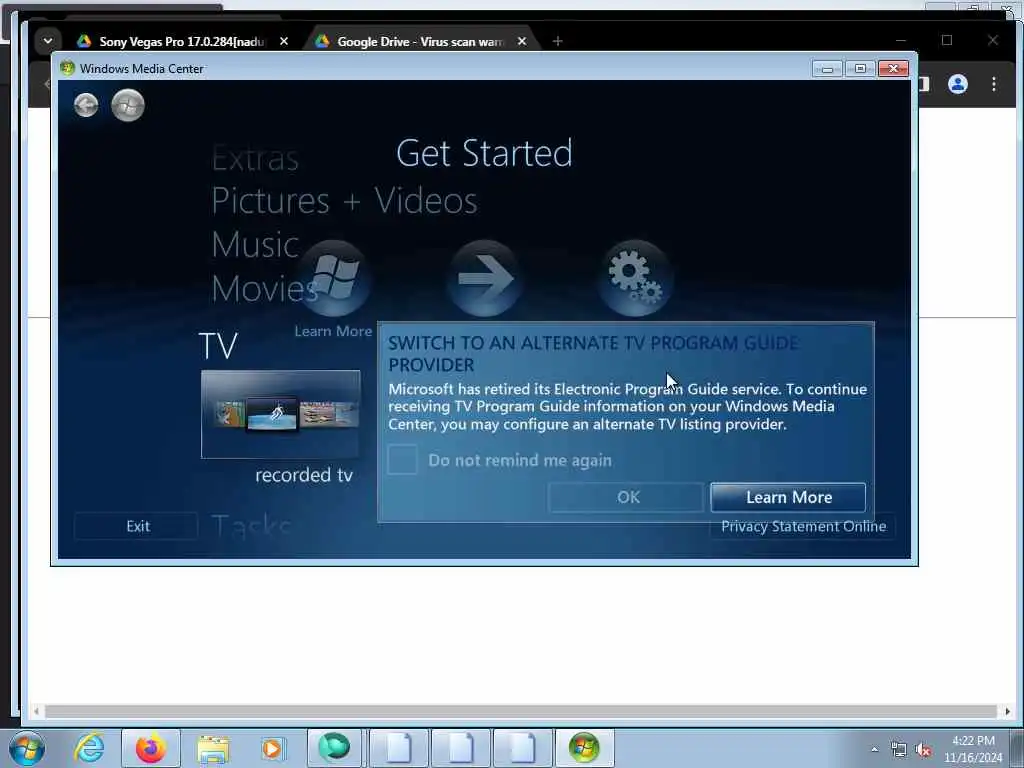Close the Google Drive Virus scan tab

(x=522, y=41)
